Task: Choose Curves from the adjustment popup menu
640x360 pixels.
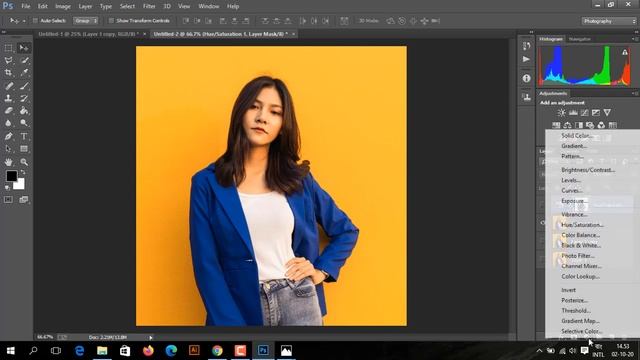Action: click(572, 191)
